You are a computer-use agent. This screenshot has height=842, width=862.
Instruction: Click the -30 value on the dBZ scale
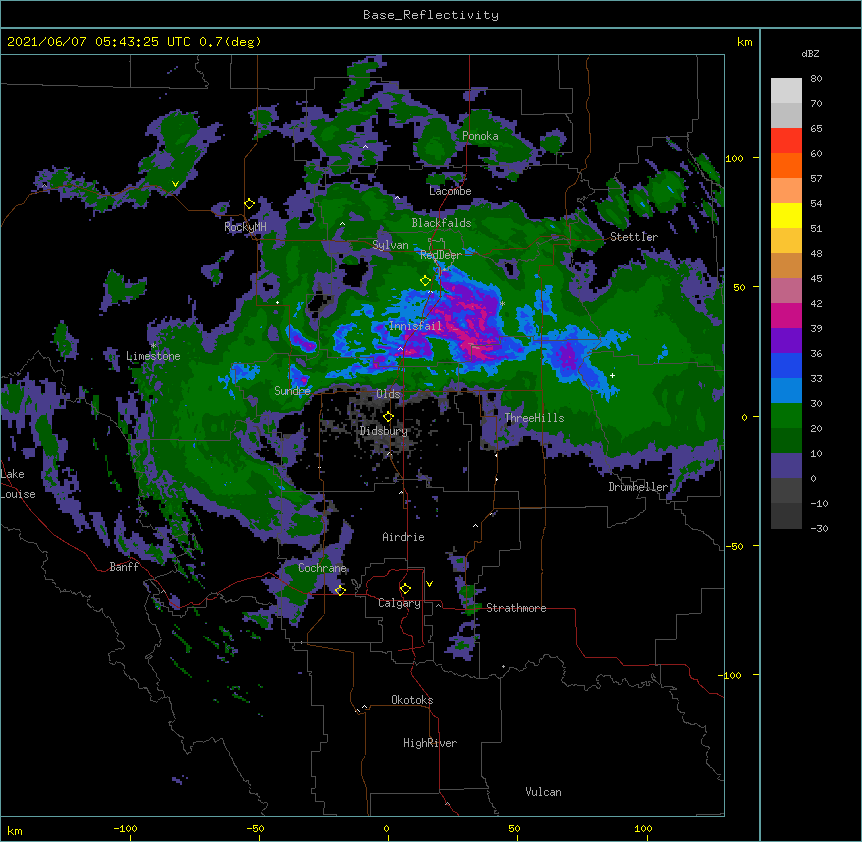(819, 529)
